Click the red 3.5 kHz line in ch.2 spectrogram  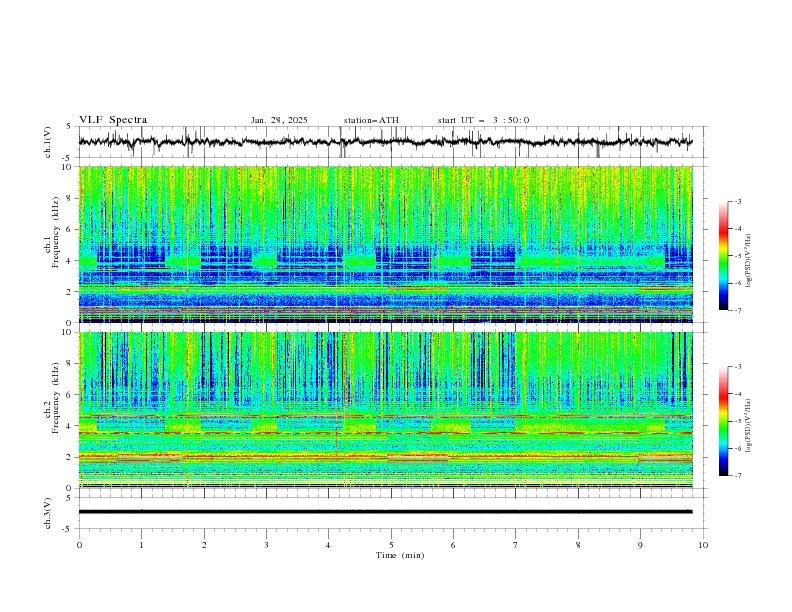coord(386,433)
